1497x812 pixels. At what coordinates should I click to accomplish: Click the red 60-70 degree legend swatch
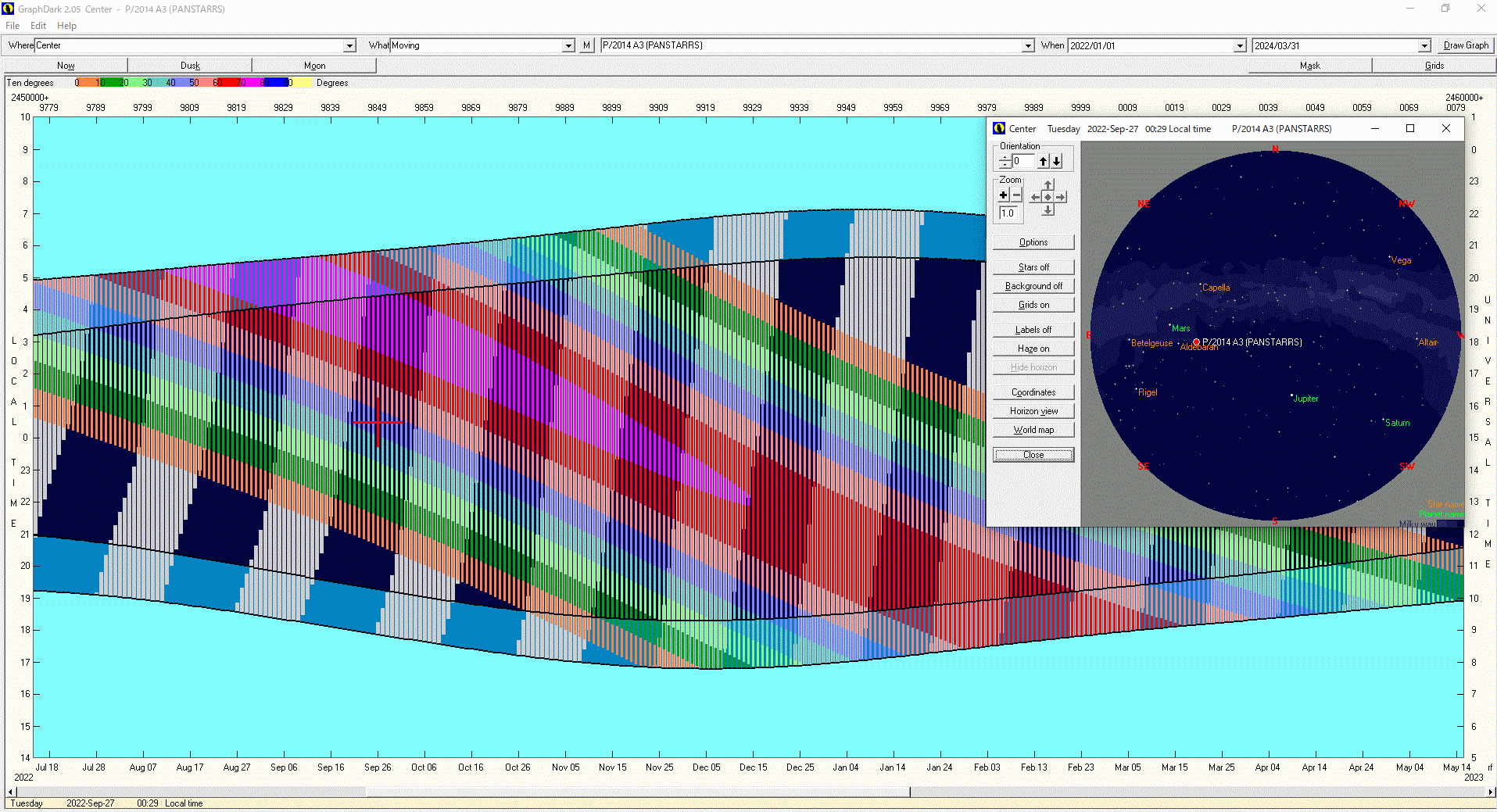(x=228, y=82)
